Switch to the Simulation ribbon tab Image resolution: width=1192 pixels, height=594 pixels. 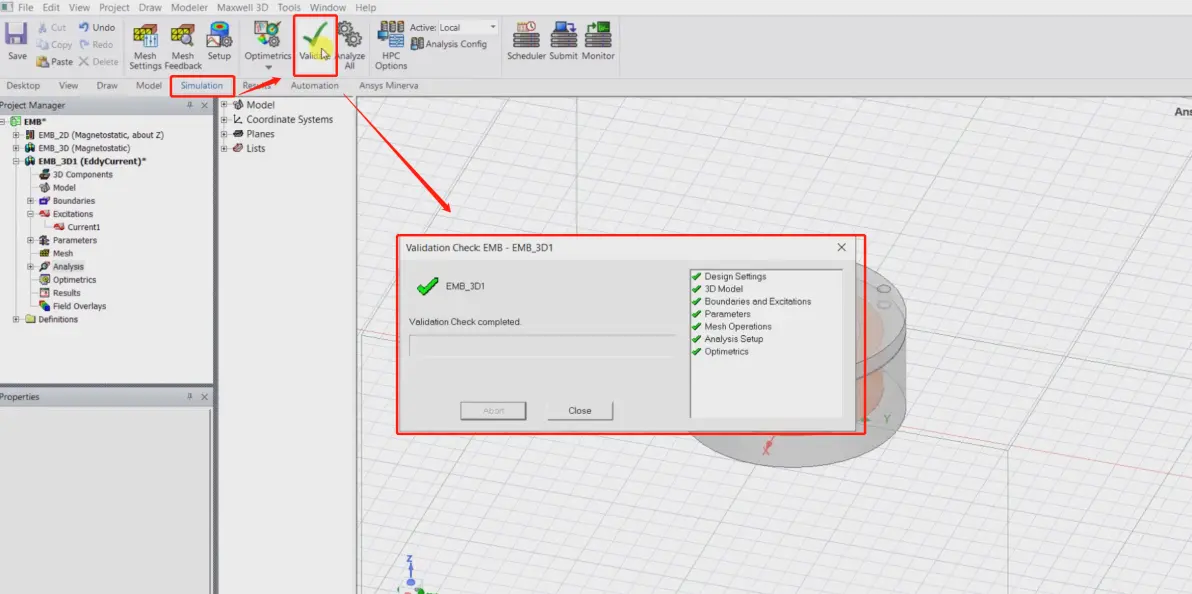coord(201,86)
